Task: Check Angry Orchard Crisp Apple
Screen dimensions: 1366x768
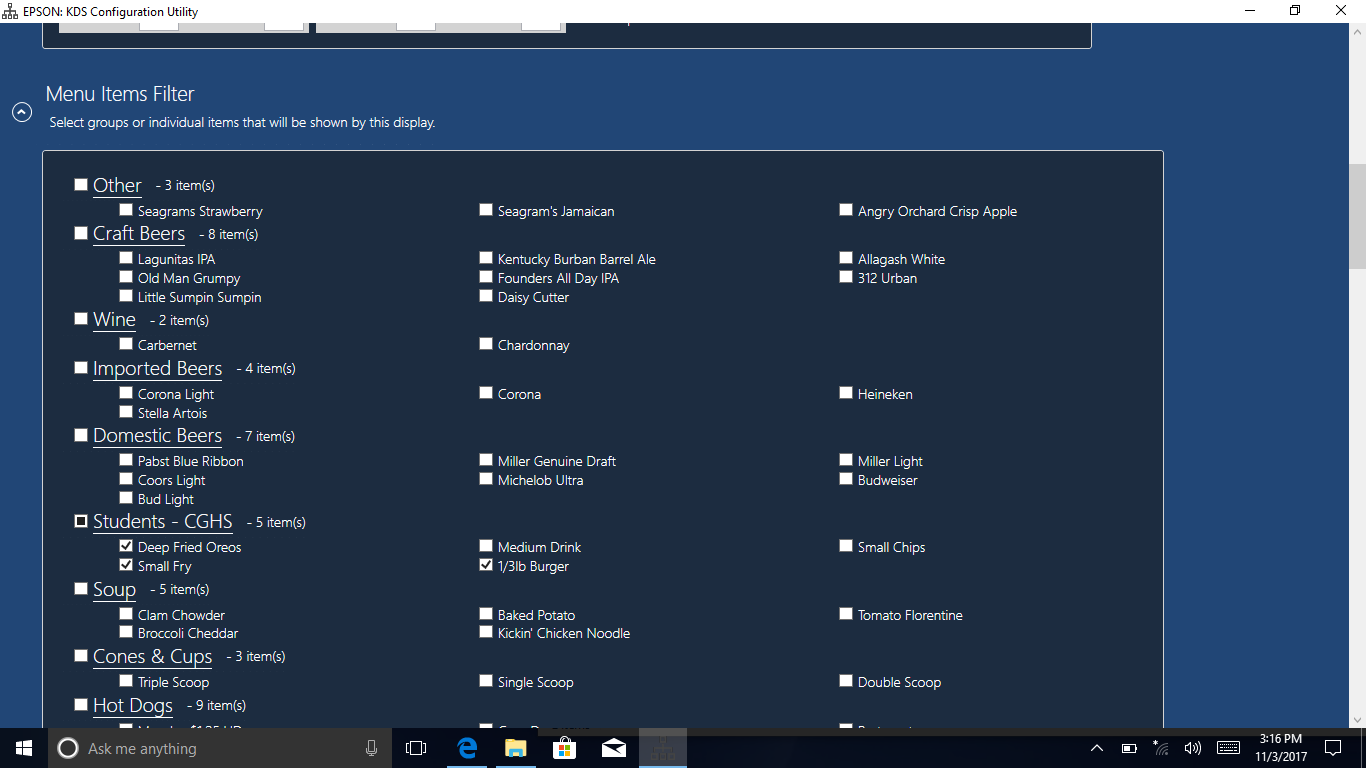Action: tap(846, 209)
